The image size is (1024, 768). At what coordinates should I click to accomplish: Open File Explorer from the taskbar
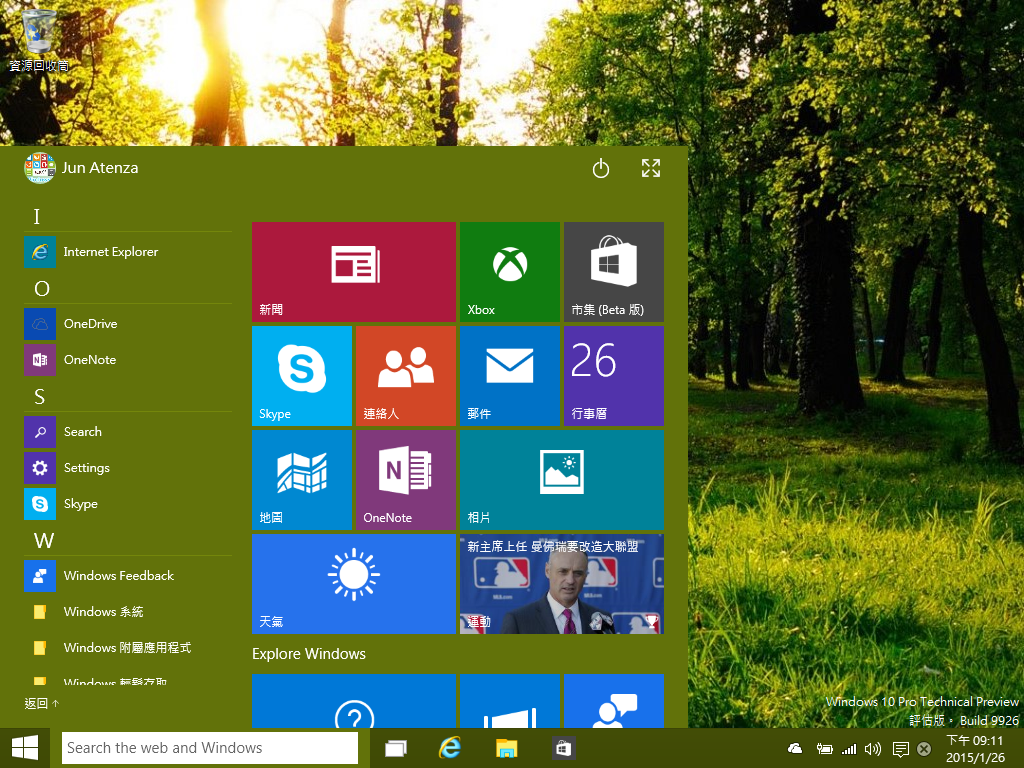pos(506,748)
